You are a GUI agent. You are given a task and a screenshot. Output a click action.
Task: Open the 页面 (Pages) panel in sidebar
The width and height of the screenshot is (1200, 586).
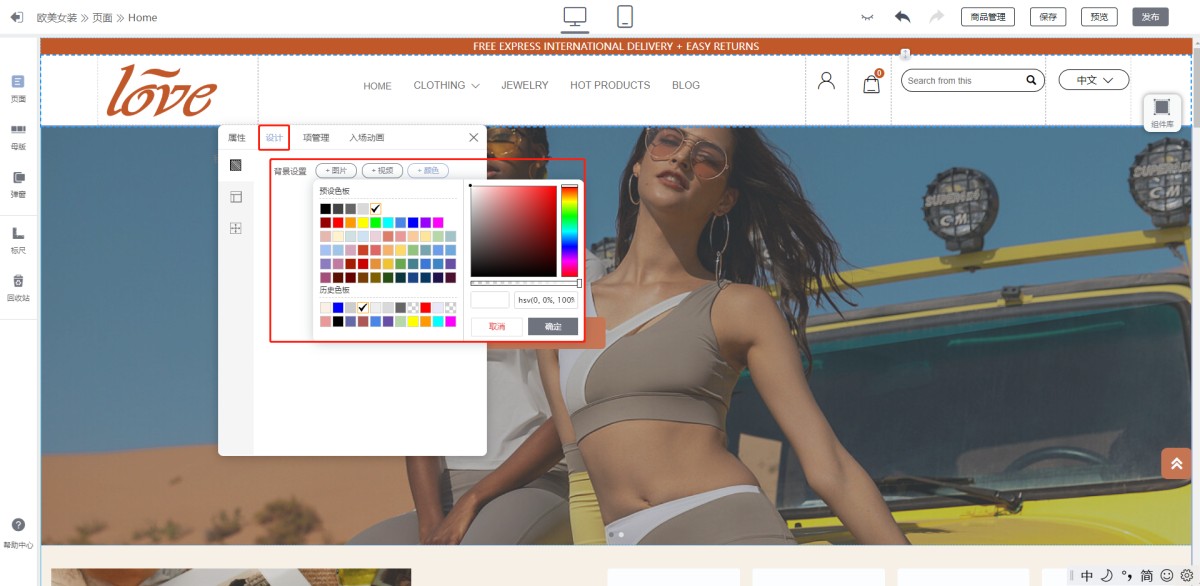18,87
